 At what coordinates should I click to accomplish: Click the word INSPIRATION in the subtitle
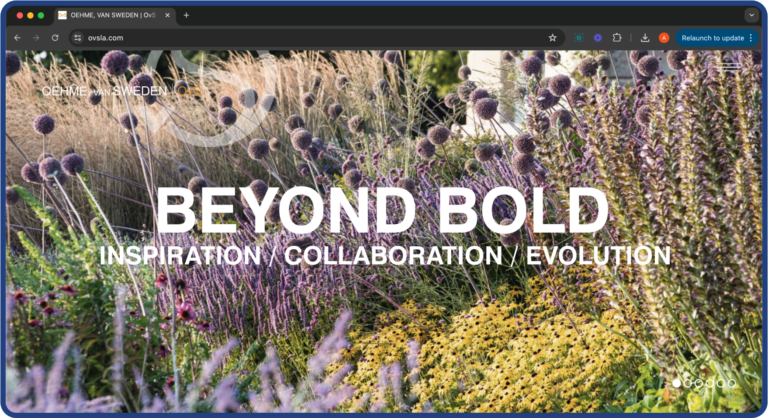(x=180, y=255)
